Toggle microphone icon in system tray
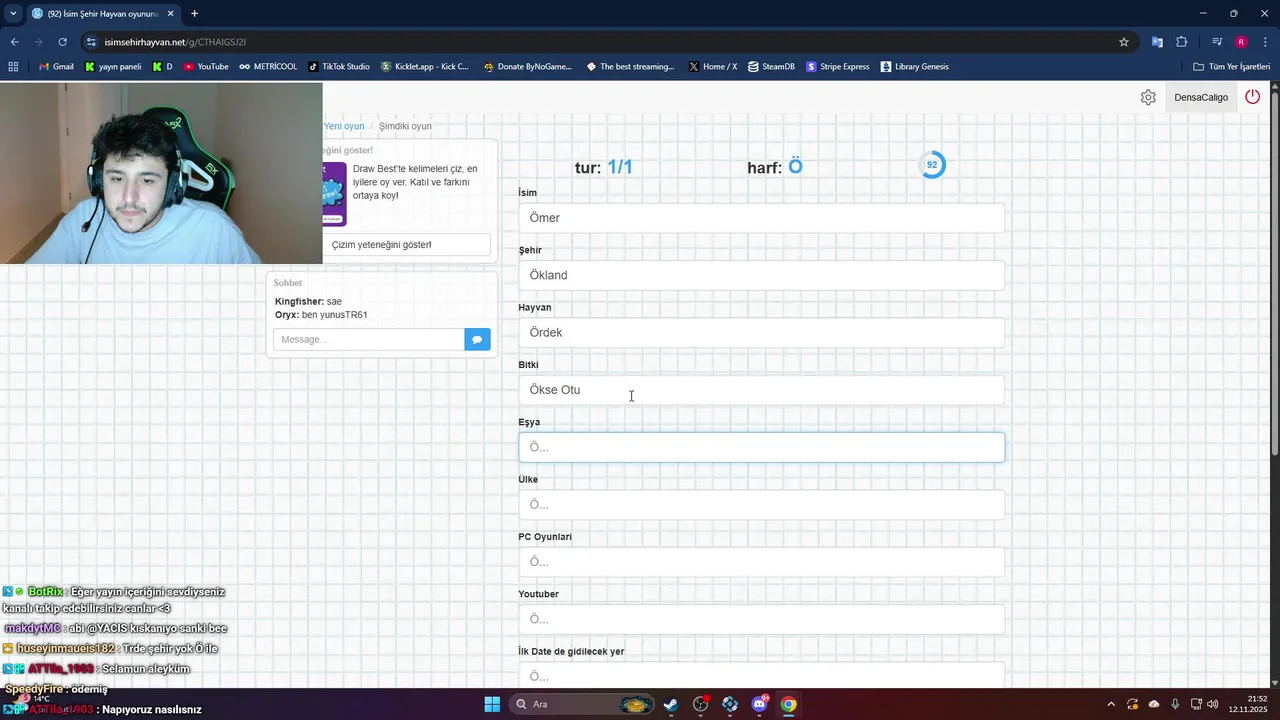Image resolution: width=1280 pixels, height=720 pixels. pyautogui.click(x=1175, y=704)
